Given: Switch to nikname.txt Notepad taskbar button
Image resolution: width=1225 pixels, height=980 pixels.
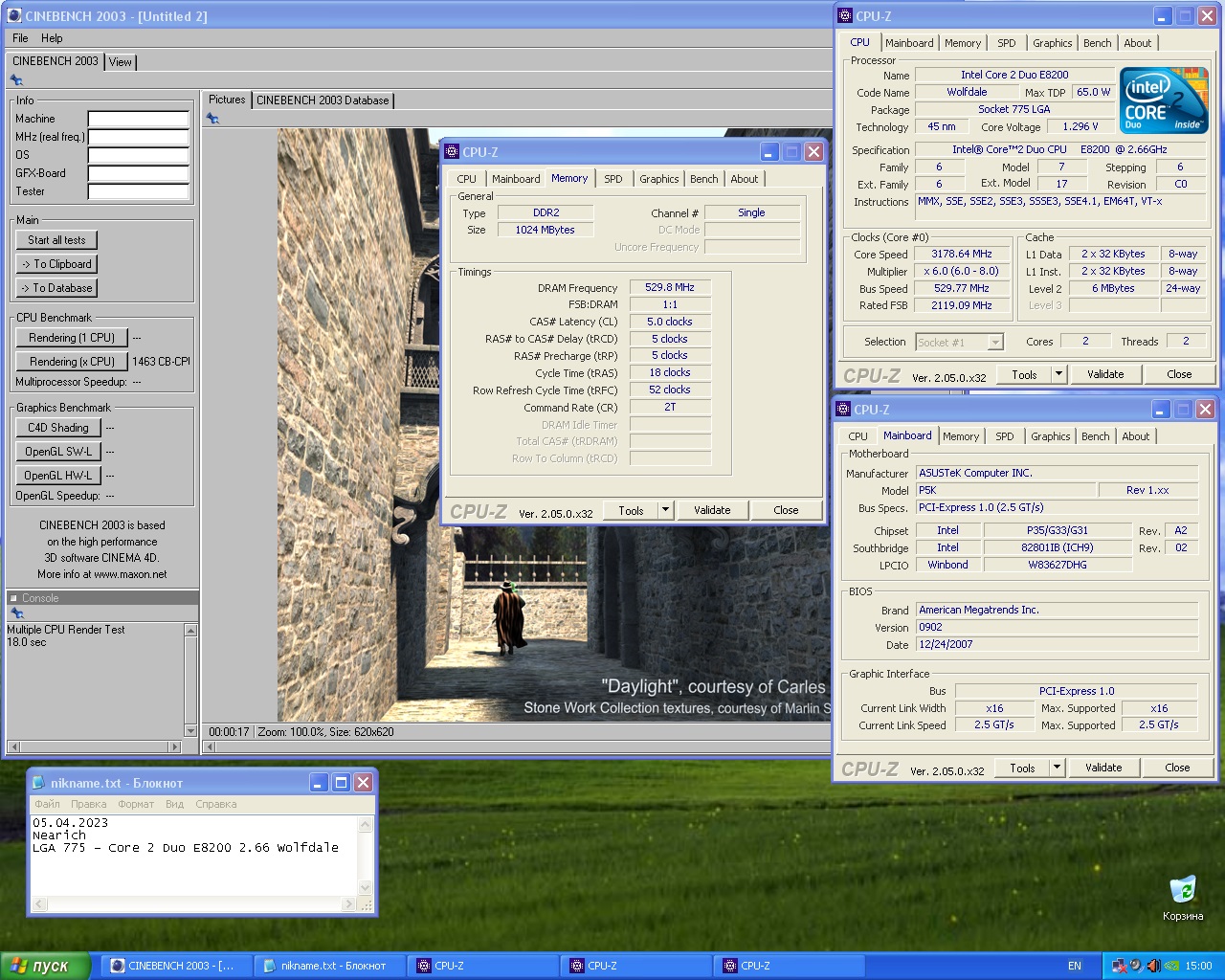Looking at the screenshot, I should point(330,966).
